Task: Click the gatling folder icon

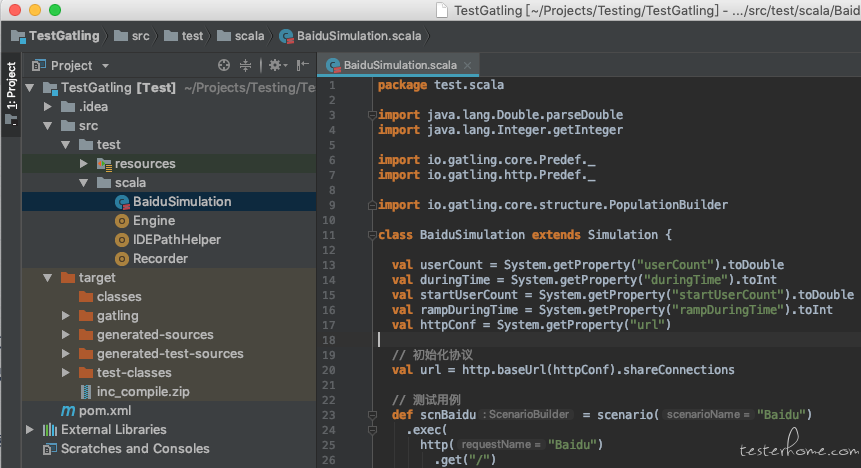Action: point(86,316)
